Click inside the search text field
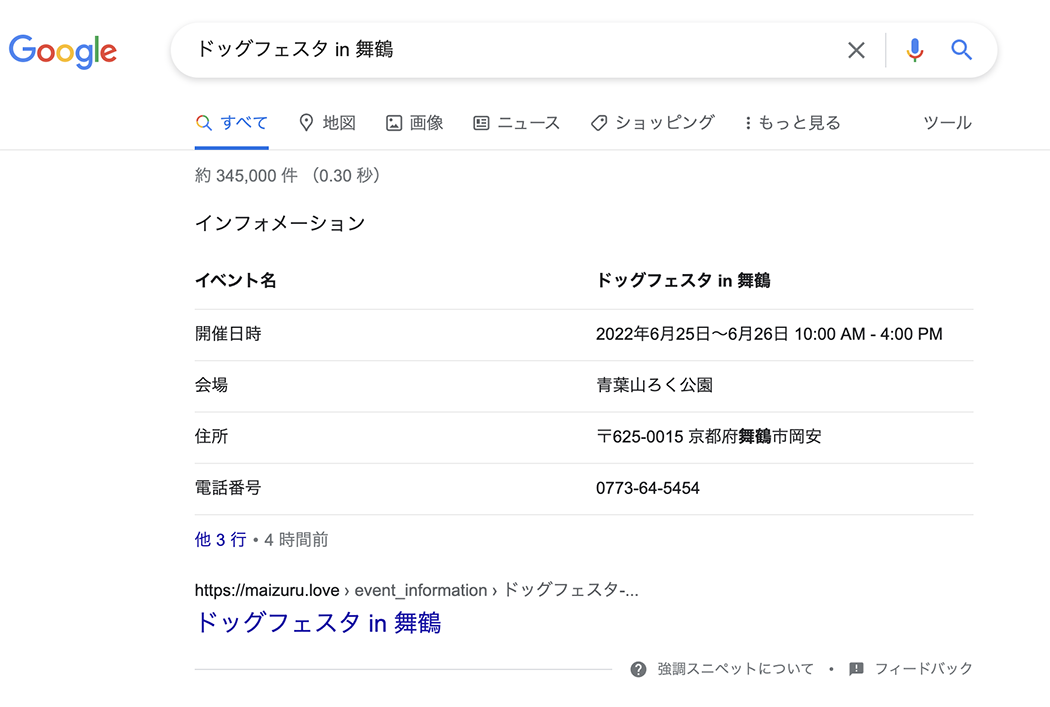 tap(500, 50)
